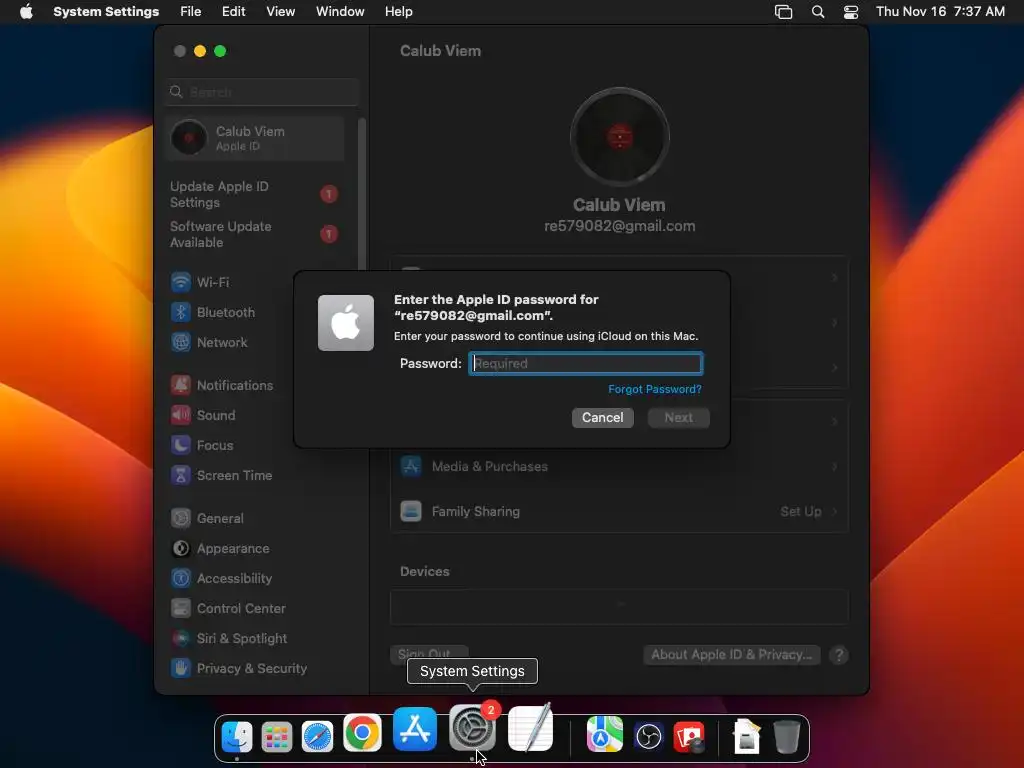Click the Finder icon in Dock
This screenshot has height=768, width=1024.
pos(236,736)
